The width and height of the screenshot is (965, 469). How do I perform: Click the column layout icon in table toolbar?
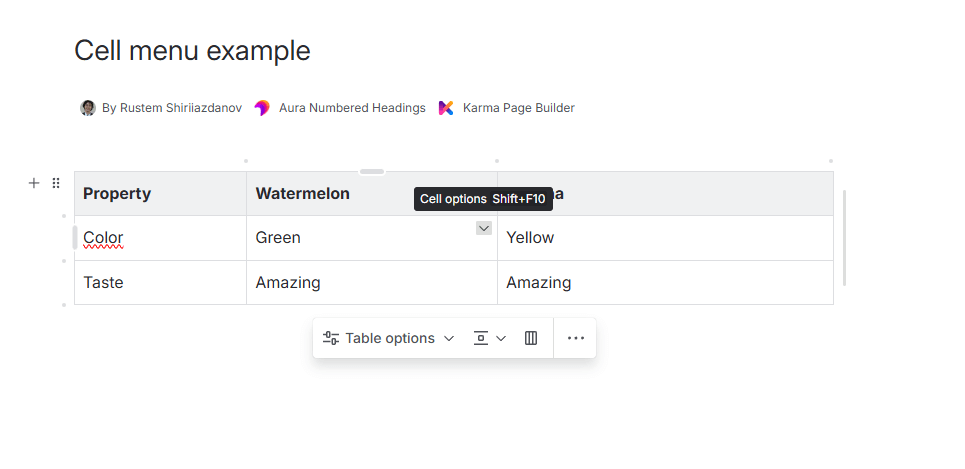coord(531,338)
